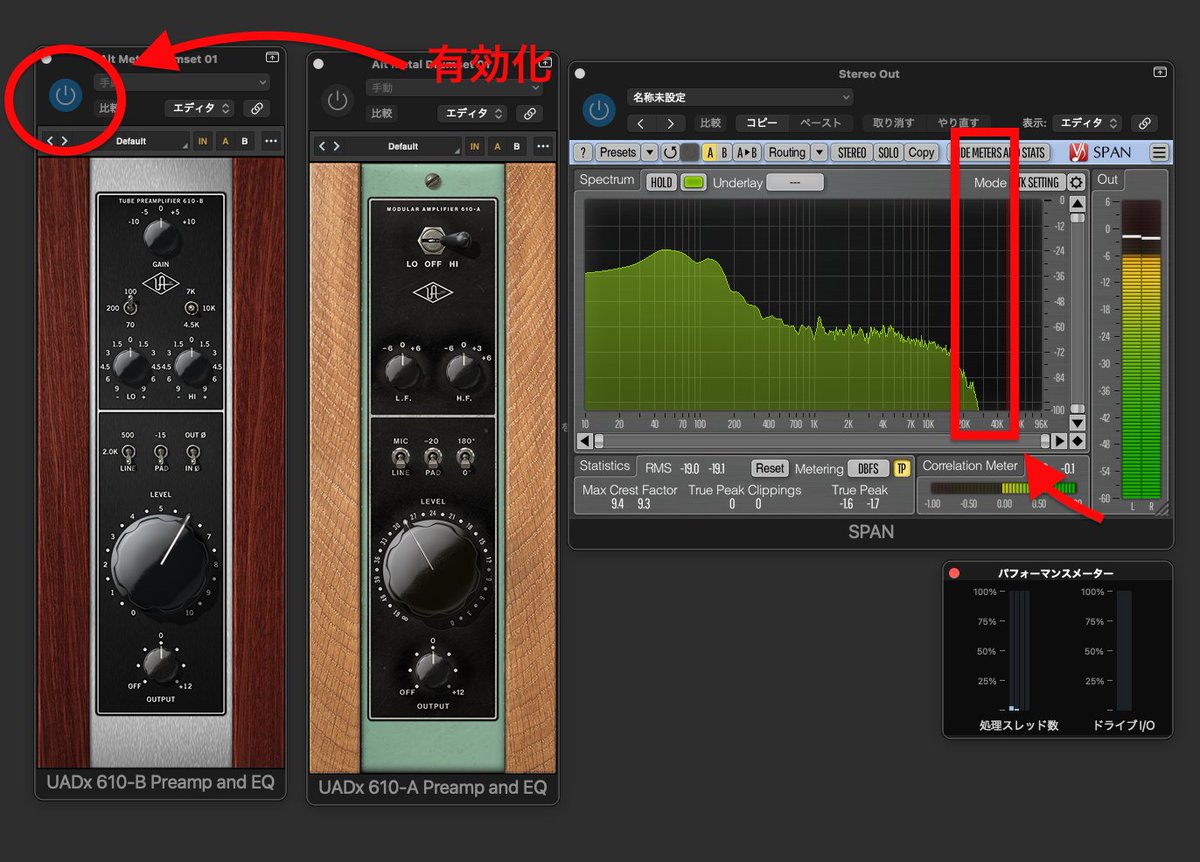Open the 名称未設定 setting dropdown in SPAN
This screenshot has width=1200, height=862.
(740, 97)
